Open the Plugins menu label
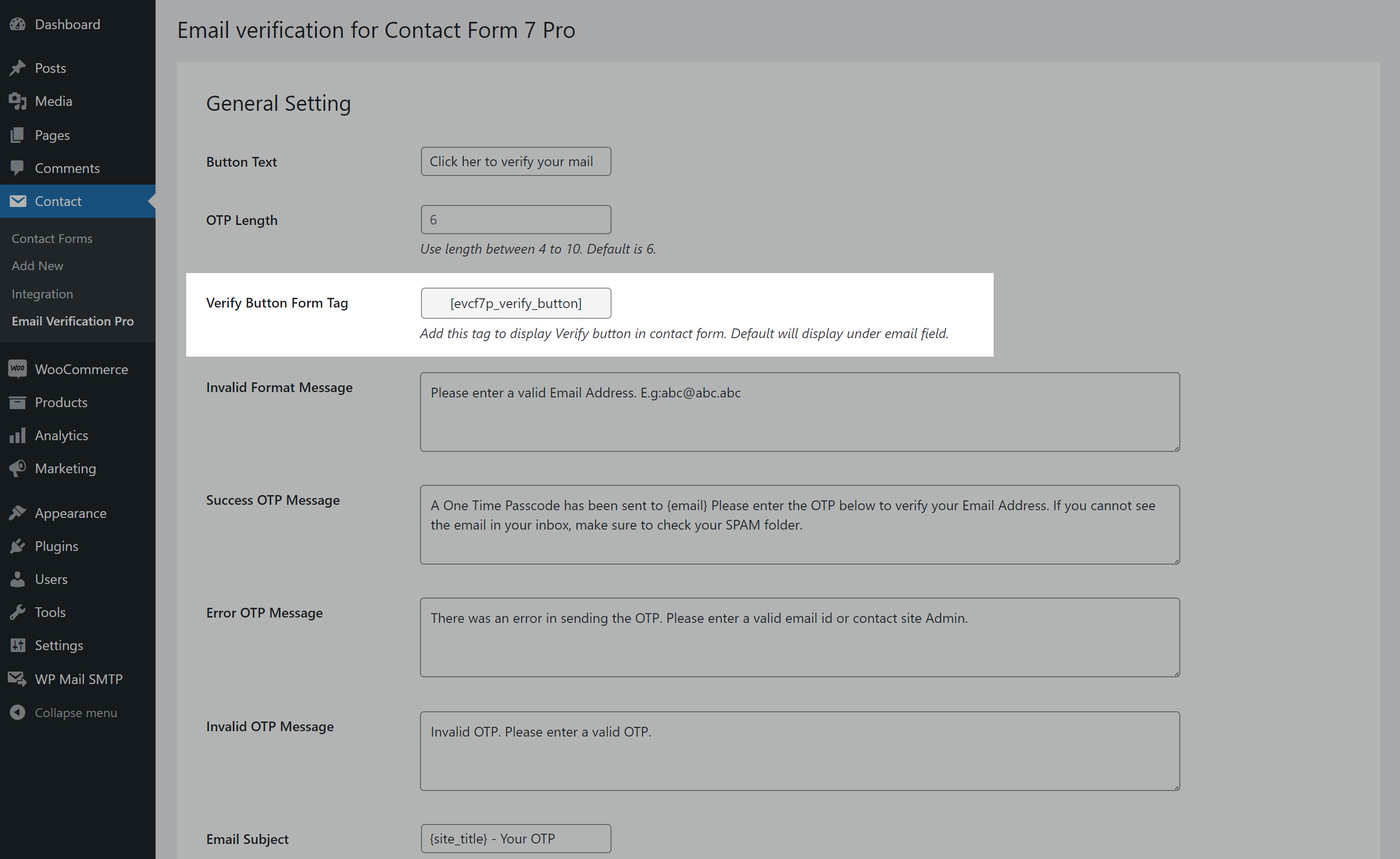 (x=56, y=546)
